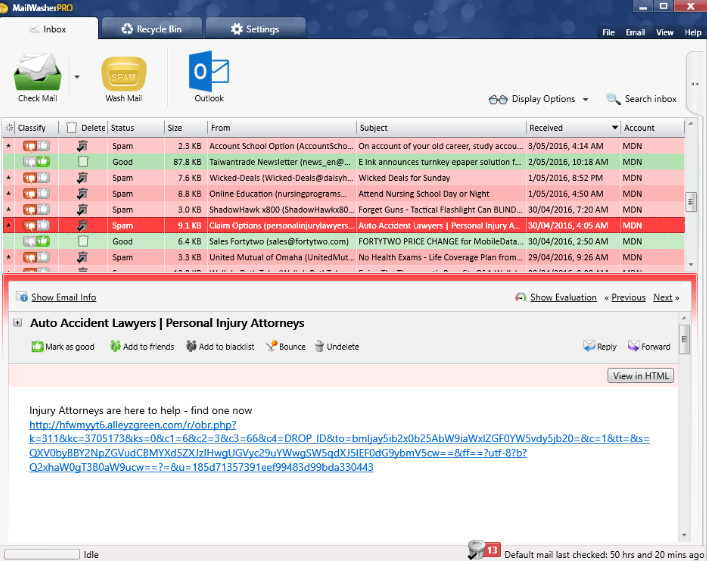Collapse the sidebar arrows at right edge

[x=694, y=84]
